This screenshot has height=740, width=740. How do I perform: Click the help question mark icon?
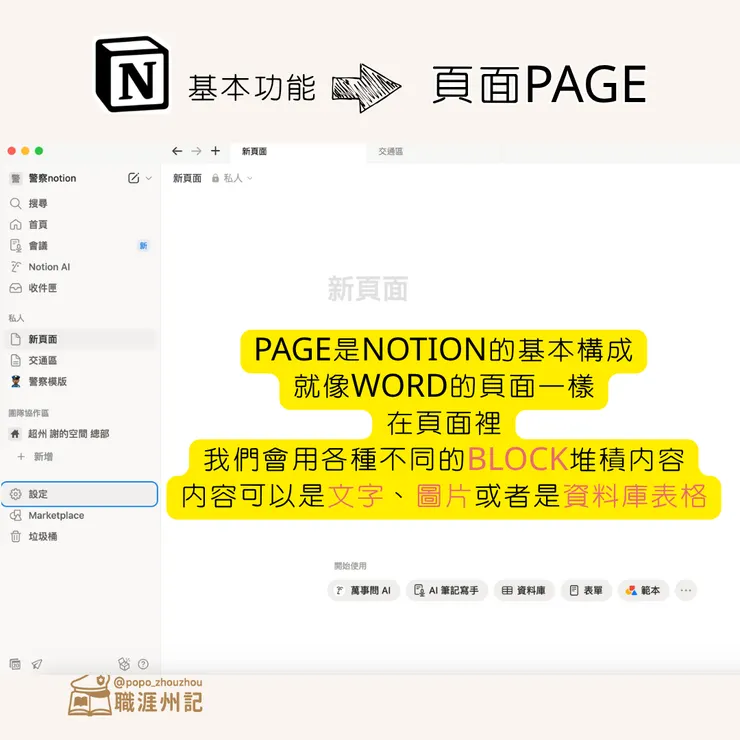[143, 664]
